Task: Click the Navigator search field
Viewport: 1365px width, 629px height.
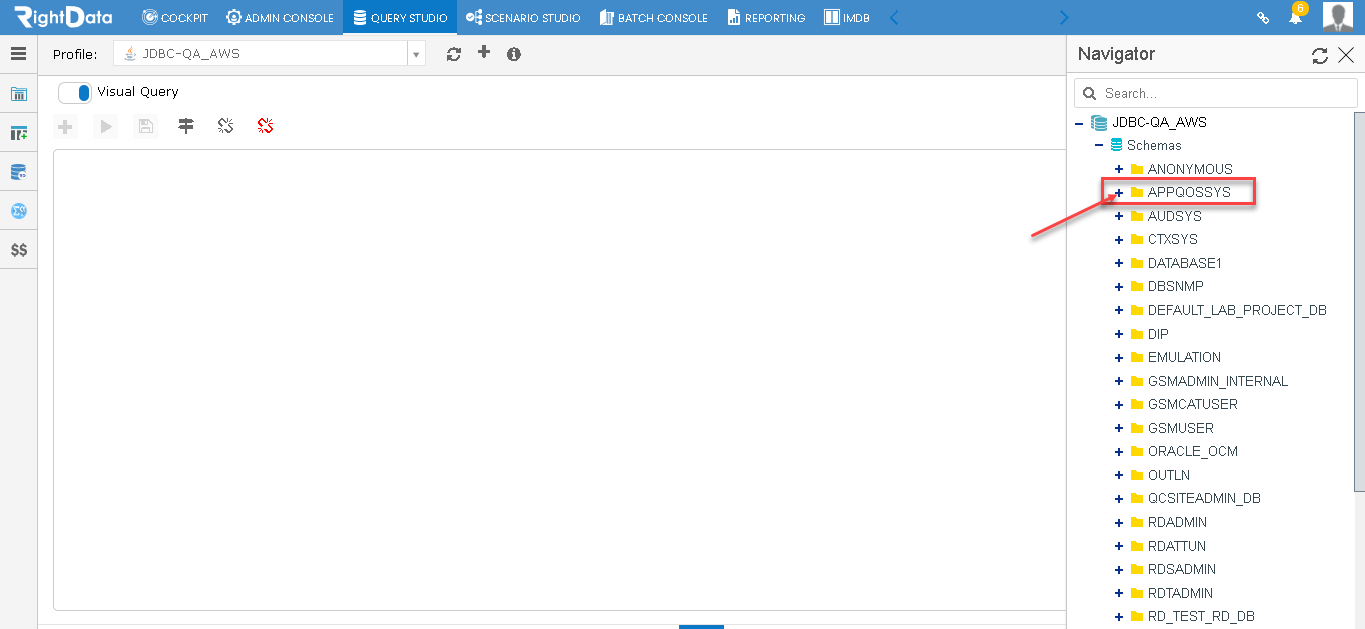Action: click(x=1215, y=93)
